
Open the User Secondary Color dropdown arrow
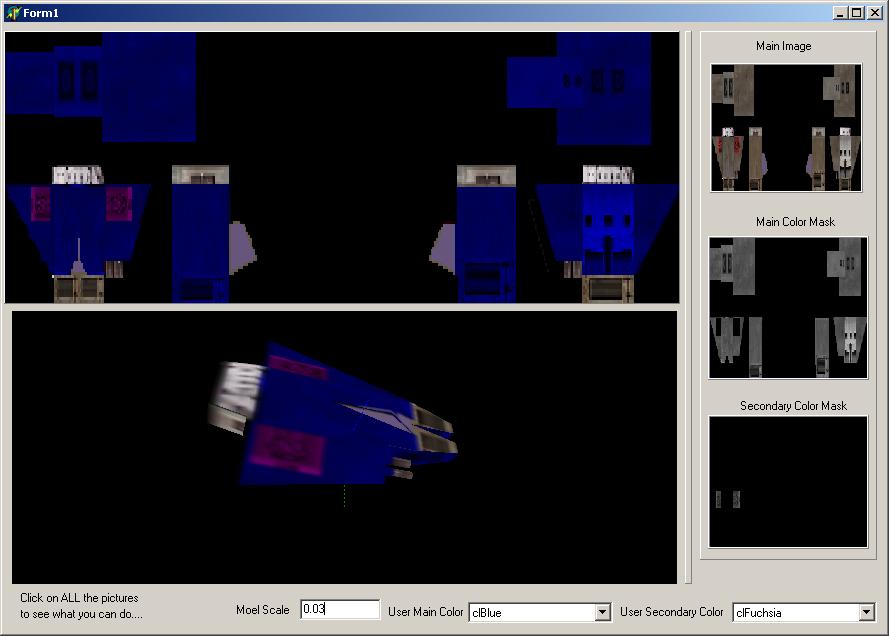[x=866, y=612]
